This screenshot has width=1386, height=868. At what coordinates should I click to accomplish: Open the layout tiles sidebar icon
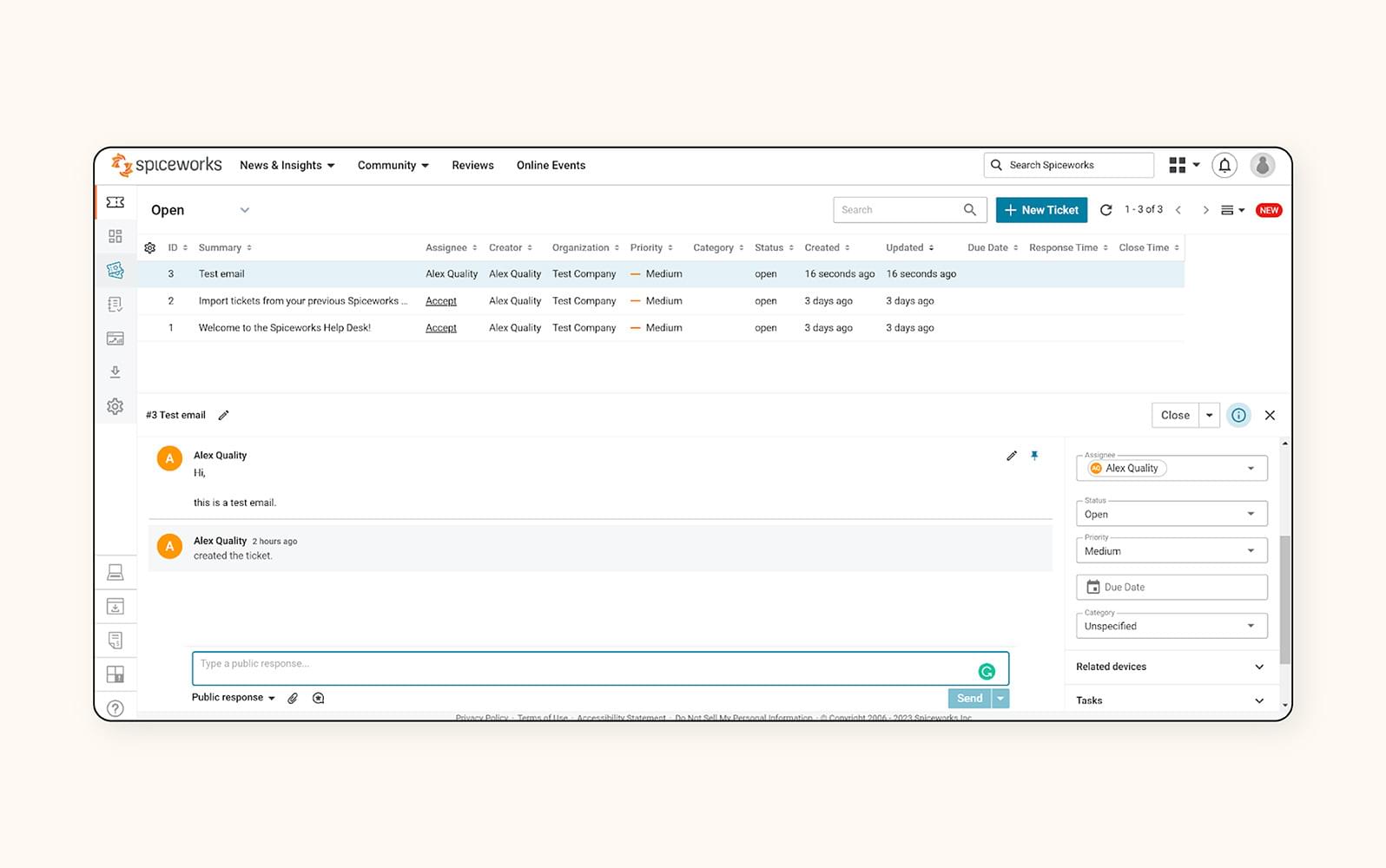click(115, 674)
